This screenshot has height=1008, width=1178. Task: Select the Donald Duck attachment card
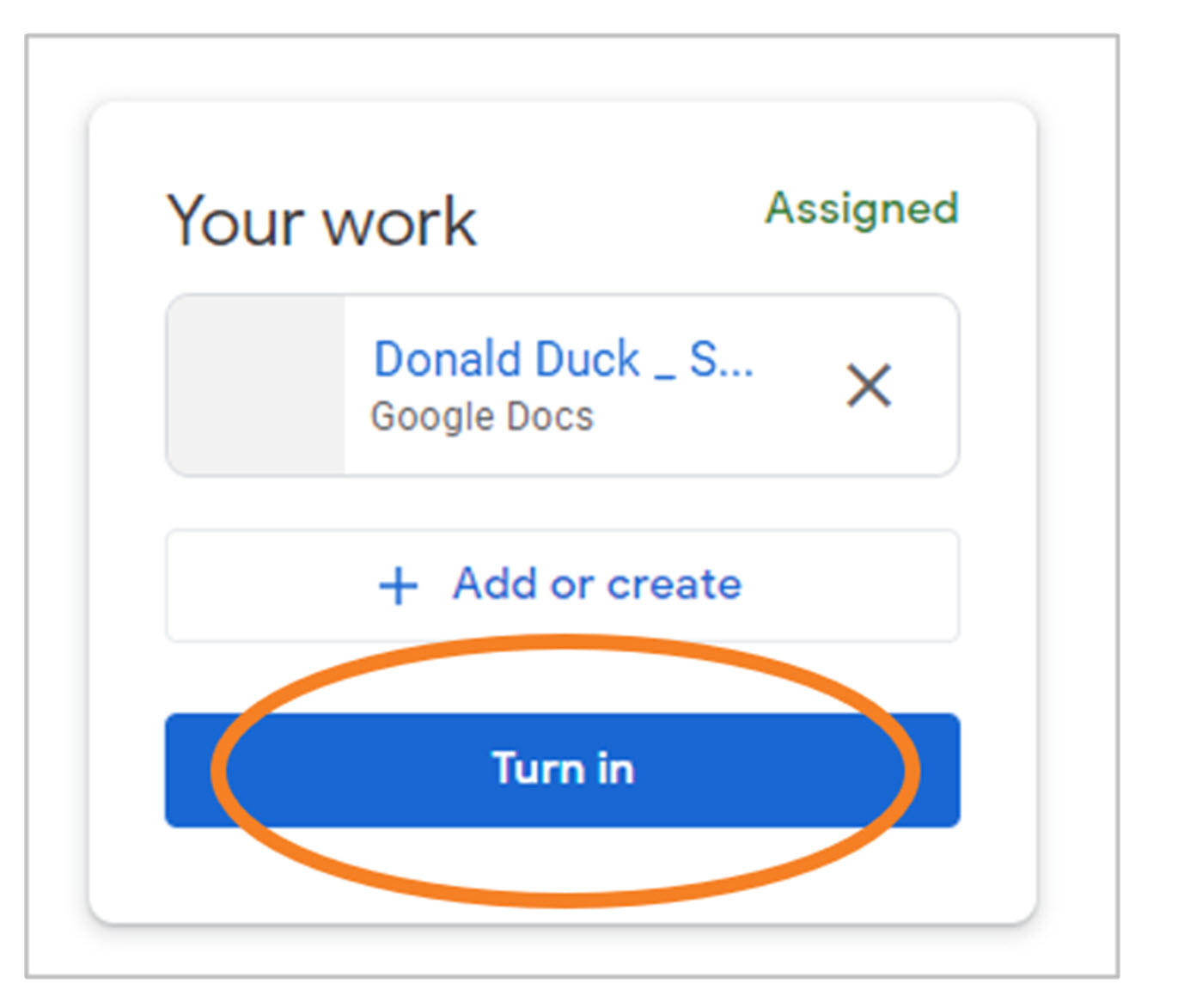pos(563,385)
